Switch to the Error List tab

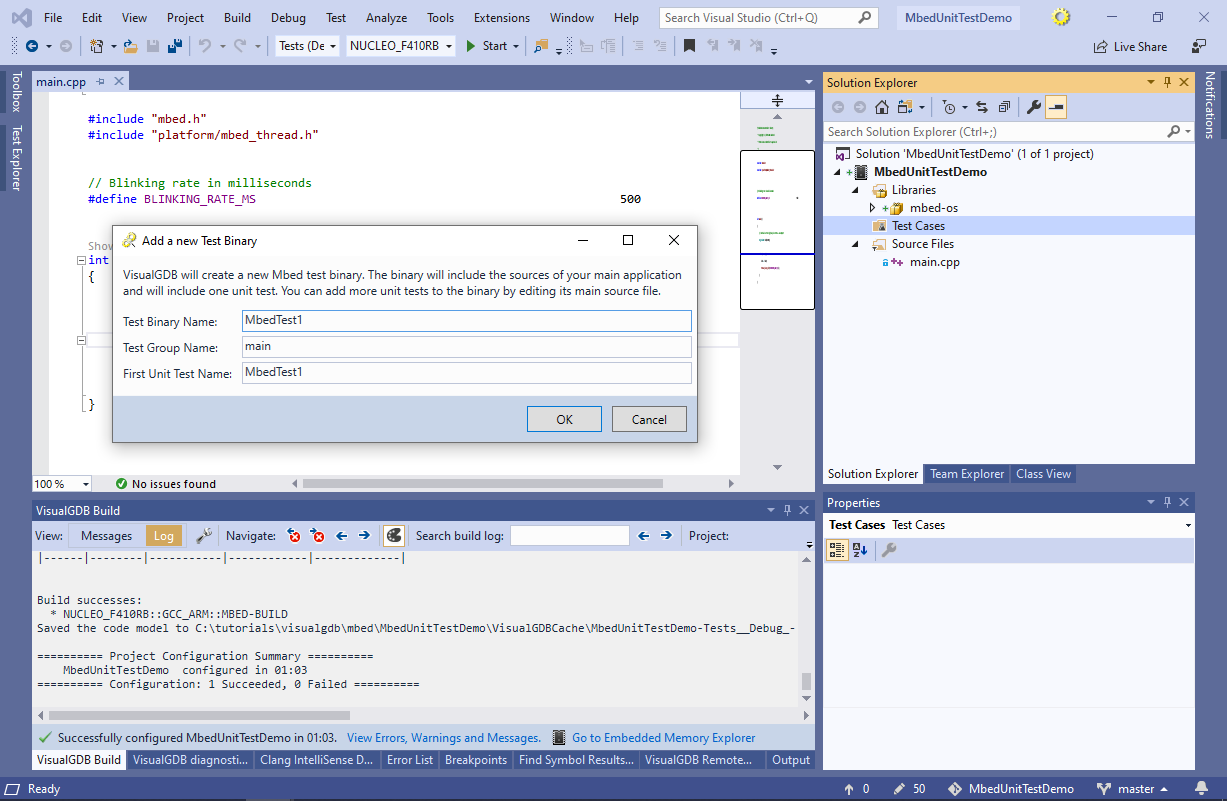click(x=410, y=760)
